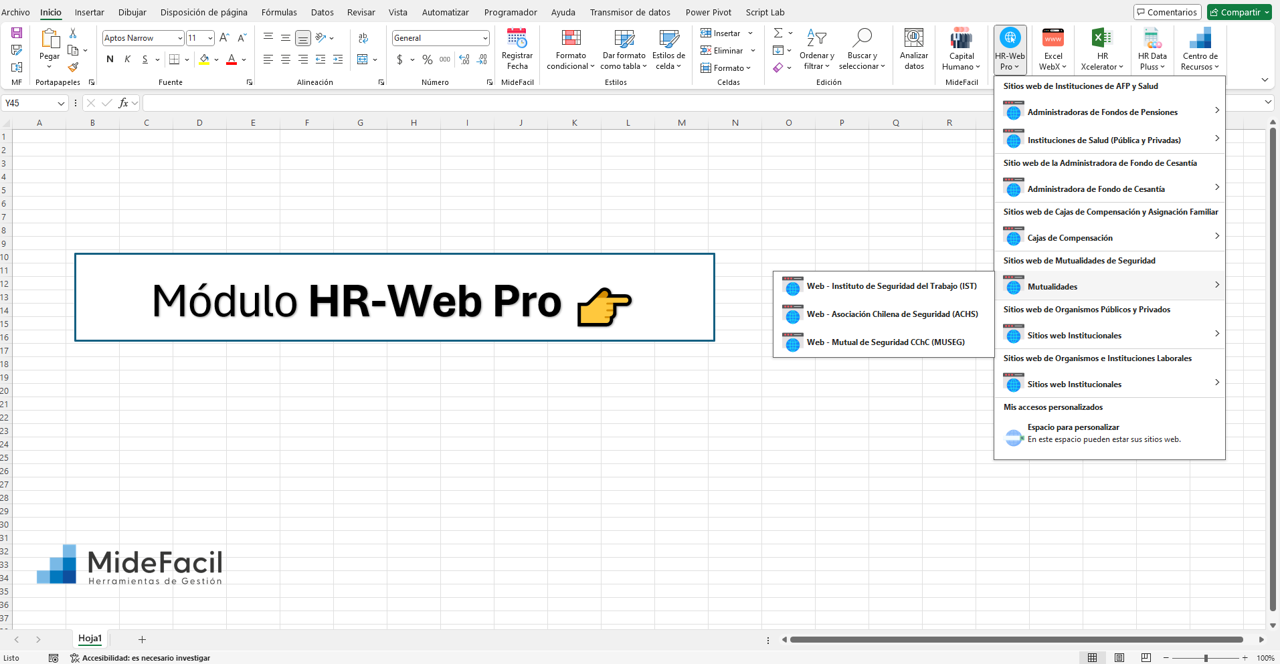Open the Disposición de página tab
This screenshot has width=1280, height=664.
pos(204,12)
